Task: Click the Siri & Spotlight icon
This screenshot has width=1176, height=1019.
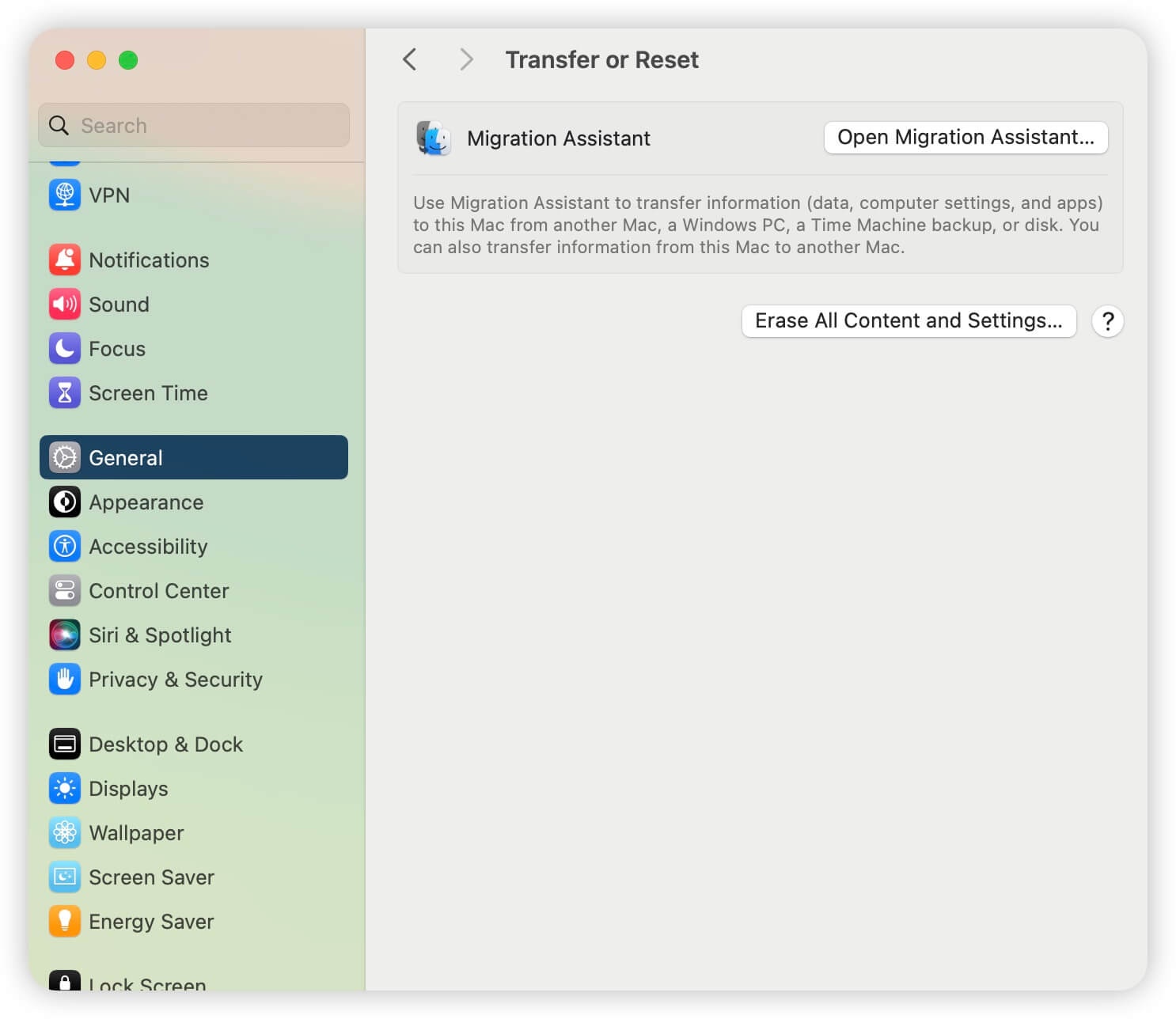Action: point(65,635)
